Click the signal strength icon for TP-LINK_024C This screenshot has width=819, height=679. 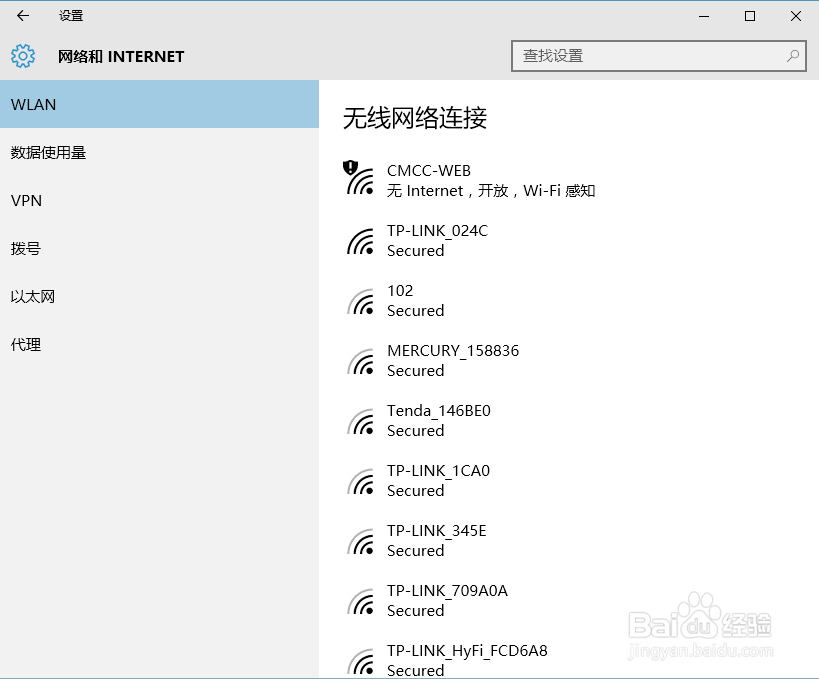[x=359, y=240]
